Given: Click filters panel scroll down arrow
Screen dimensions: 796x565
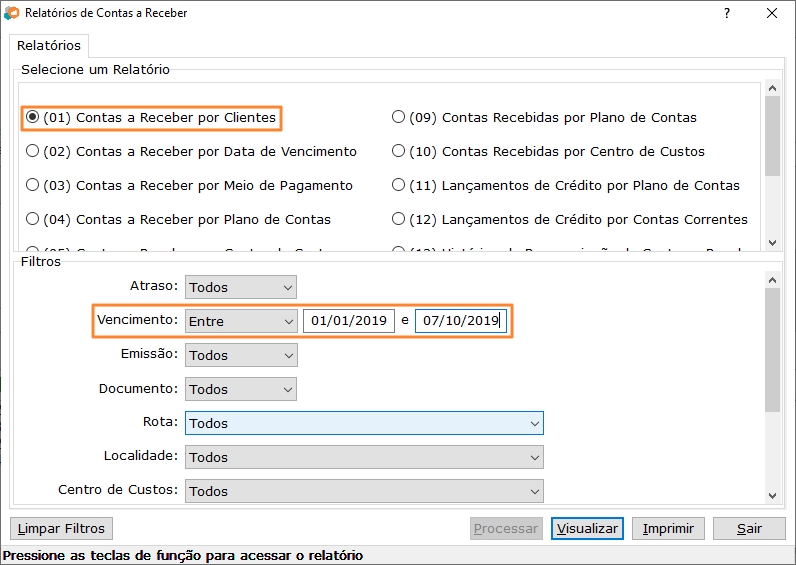Looking at the screenshot, I should [772, 495].
